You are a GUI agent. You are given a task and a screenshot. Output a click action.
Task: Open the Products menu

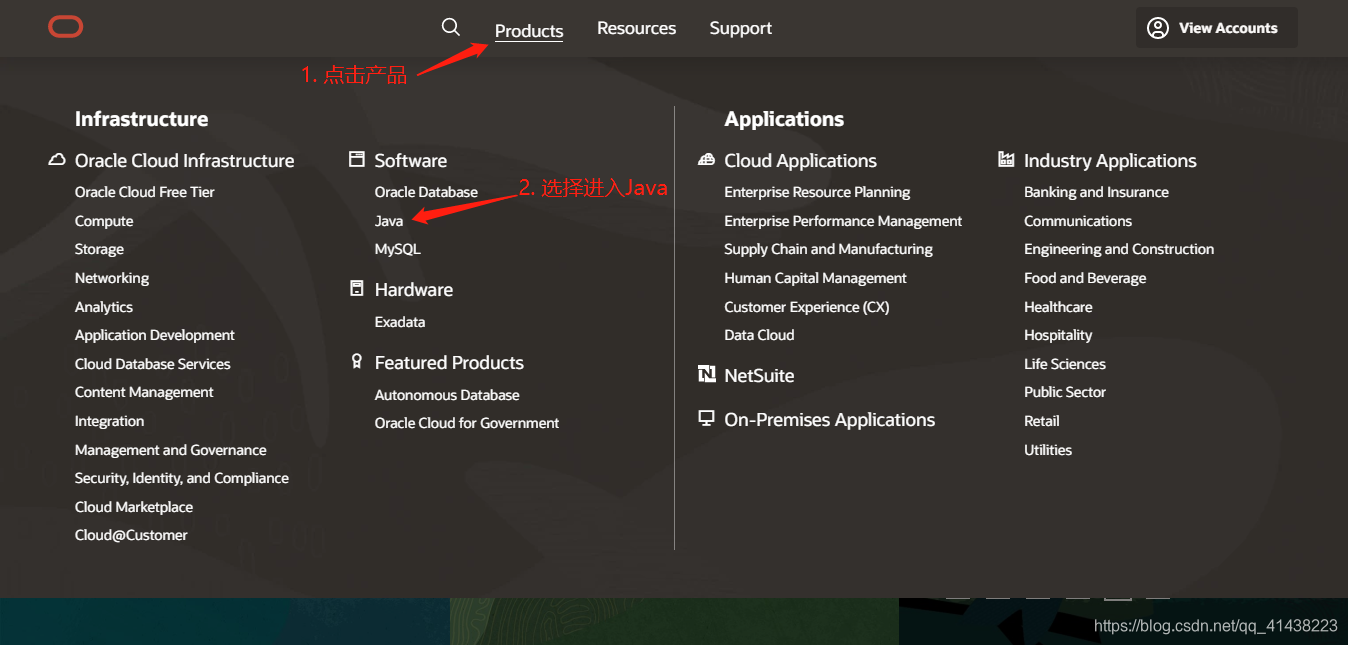(x=529, y=31)
